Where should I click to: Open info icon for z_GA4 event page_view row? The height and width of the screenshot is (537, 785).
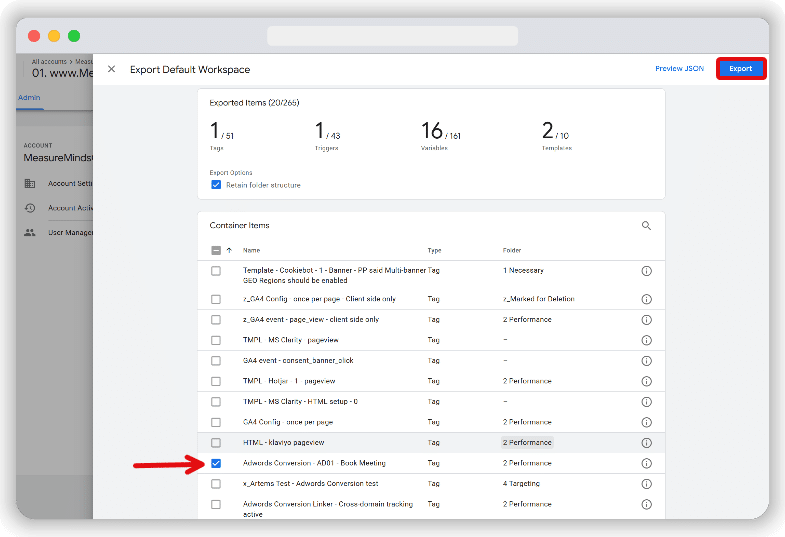pyautogui.click(x=646, y=320)
